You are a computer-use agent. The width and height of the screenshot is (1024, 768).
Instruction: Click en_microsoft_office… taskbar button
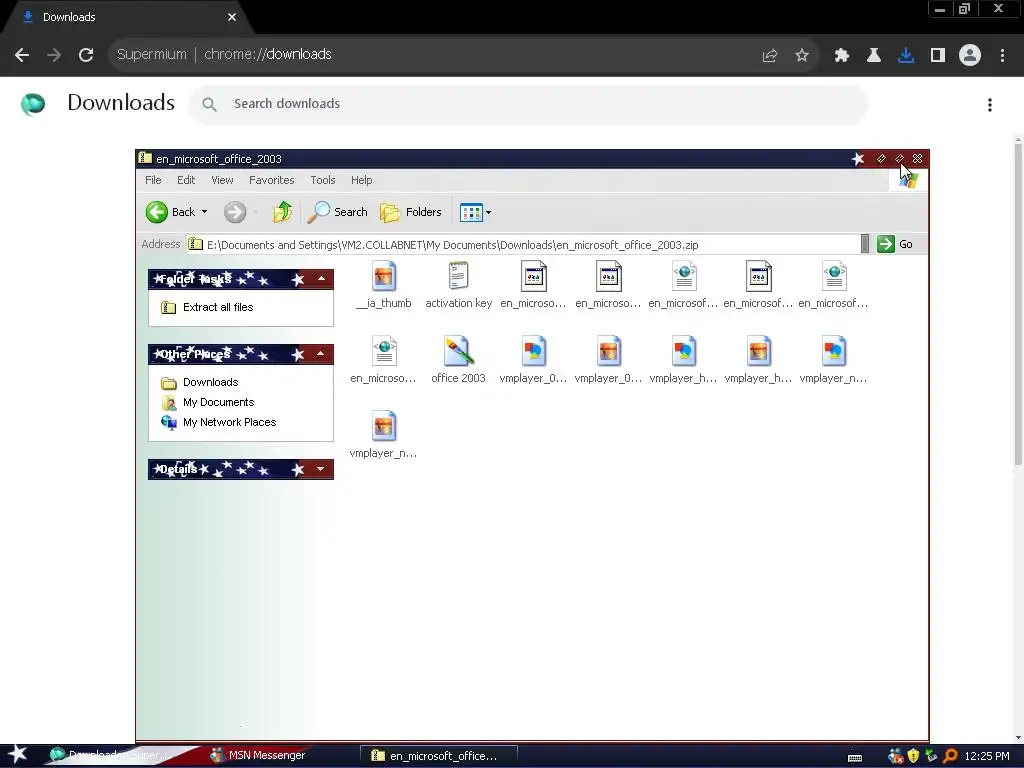(439, 756)
